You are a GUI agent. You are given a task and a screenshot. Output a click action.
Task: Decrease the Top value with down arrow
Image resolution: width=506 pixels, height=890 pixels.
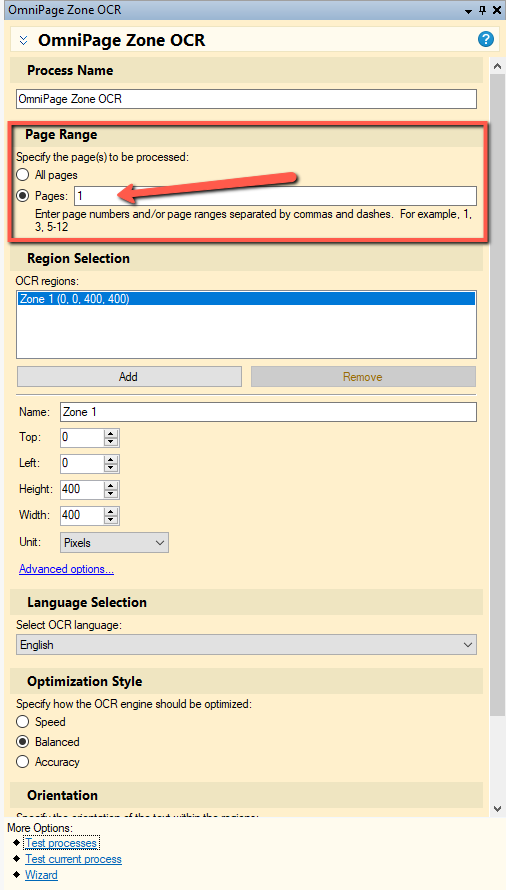(x=111, y=442)
